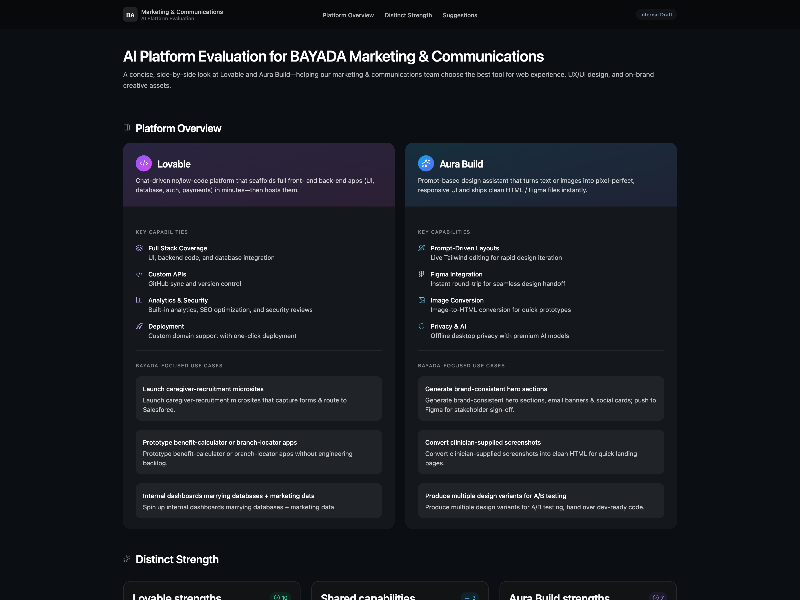The width and height of the screenshot is (800, 600).
Task: Click the main page title about BAYADA Marketing & Communications
Action: [334, 56]
